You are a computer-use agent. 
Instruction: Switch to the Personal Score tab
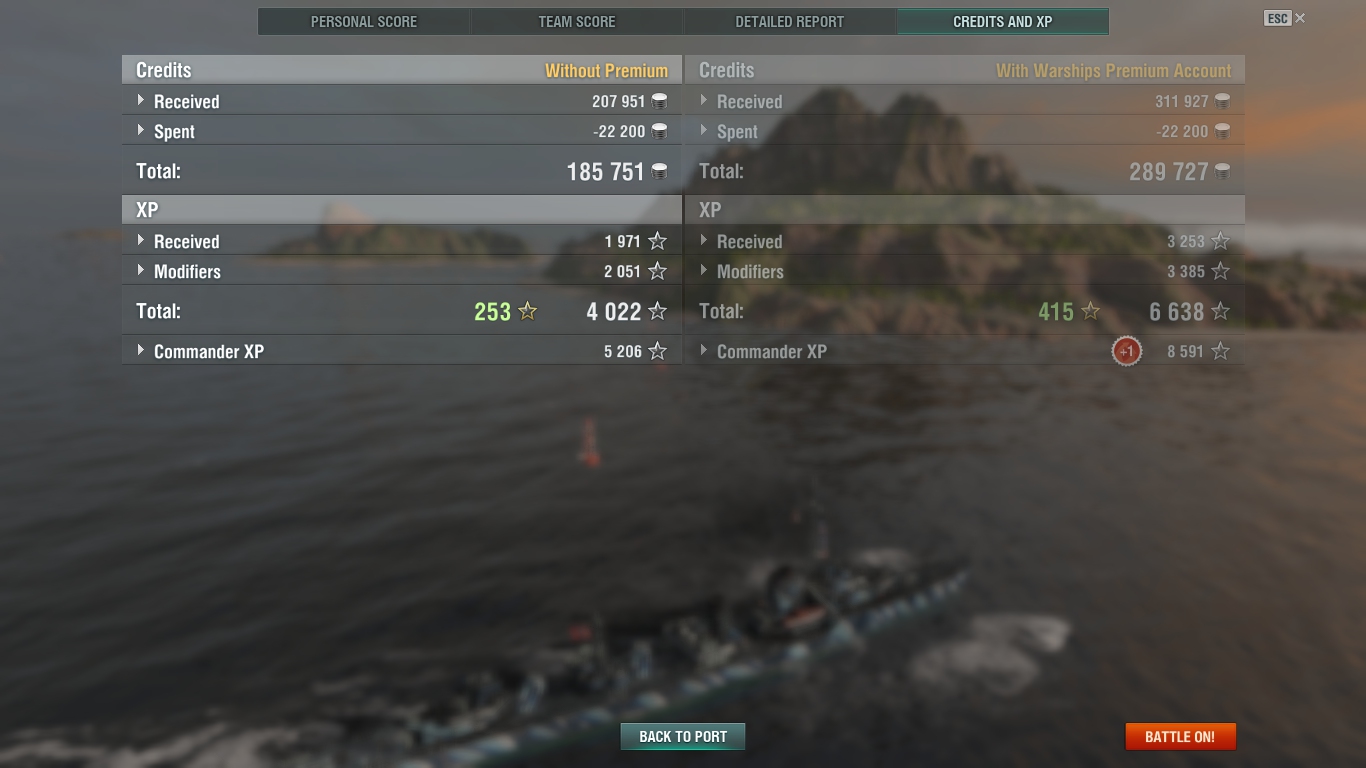pos(364,21)
